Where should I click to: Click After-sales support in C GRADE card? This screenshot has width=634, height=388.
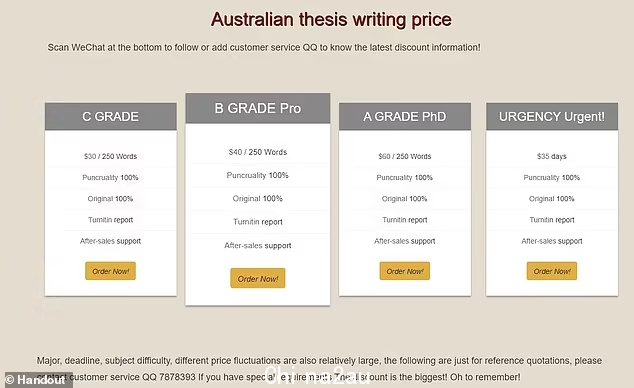point(110,241)
